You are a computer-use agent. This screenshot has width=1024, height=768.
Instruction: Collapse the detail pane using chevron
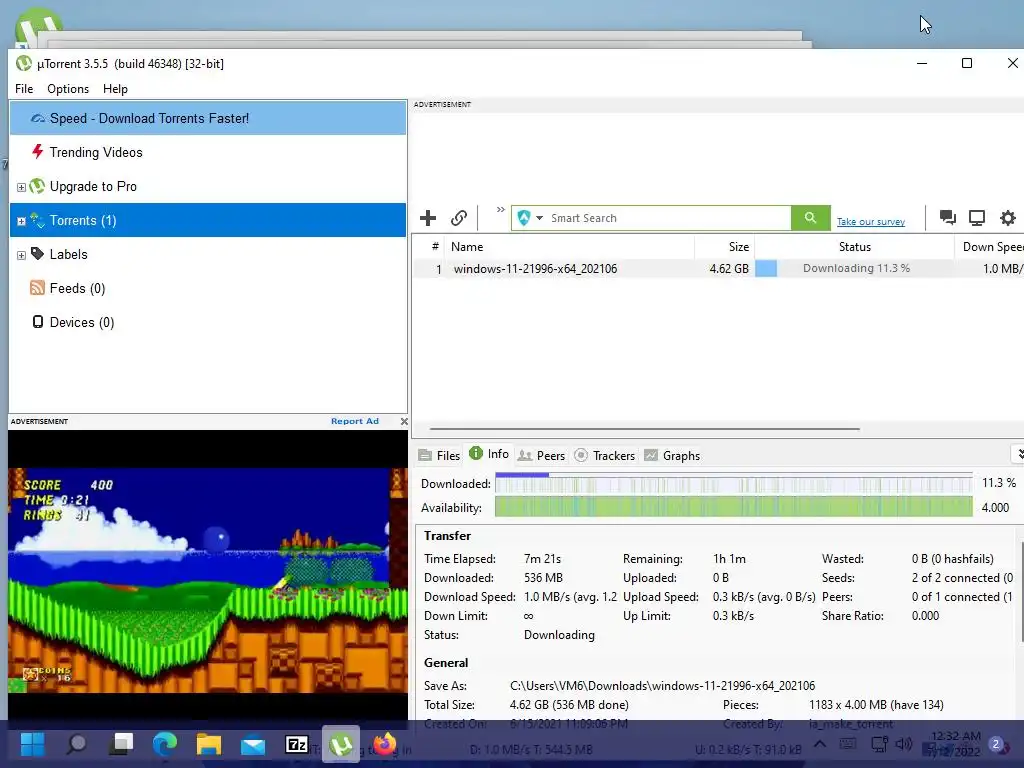(1018, 454)
